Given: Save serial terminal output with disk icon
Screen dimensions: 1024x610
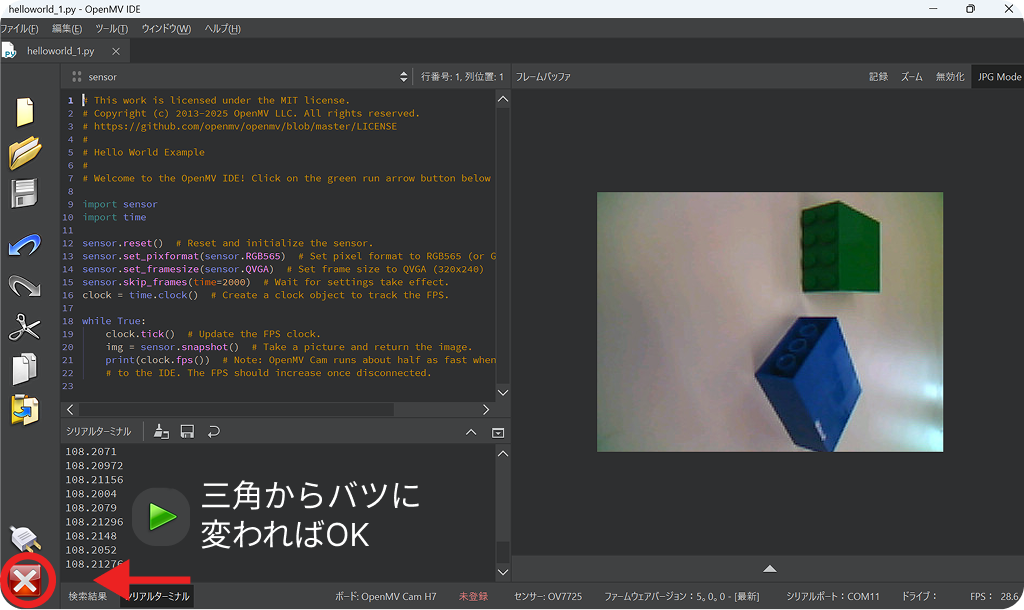Looking at the screenshot, I should [187, 432].
